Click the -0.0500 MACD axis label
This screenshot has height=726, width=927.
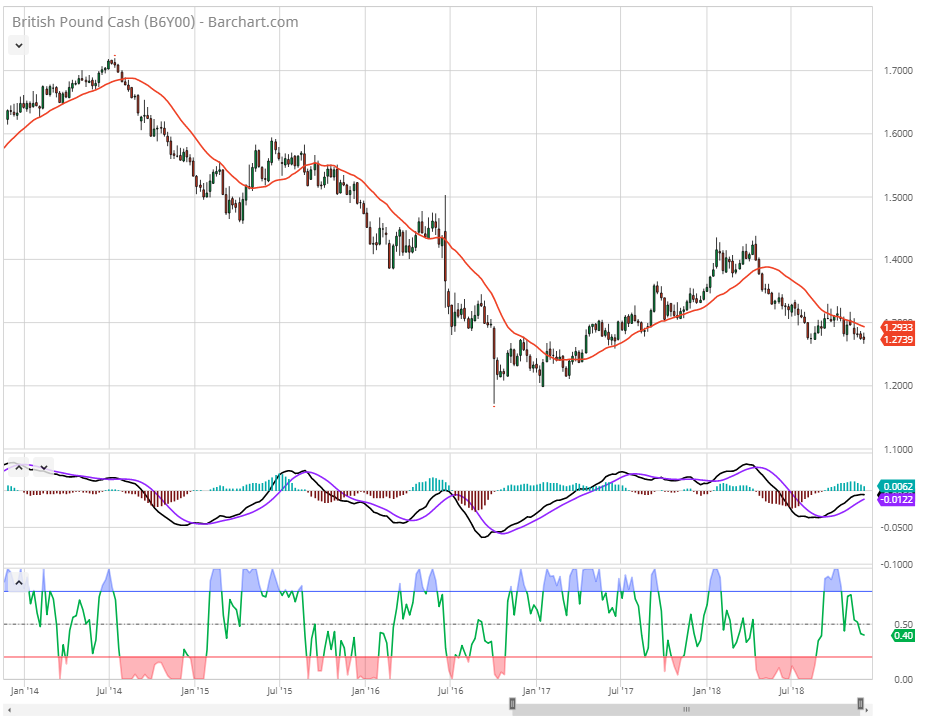(x=897, y=527)
